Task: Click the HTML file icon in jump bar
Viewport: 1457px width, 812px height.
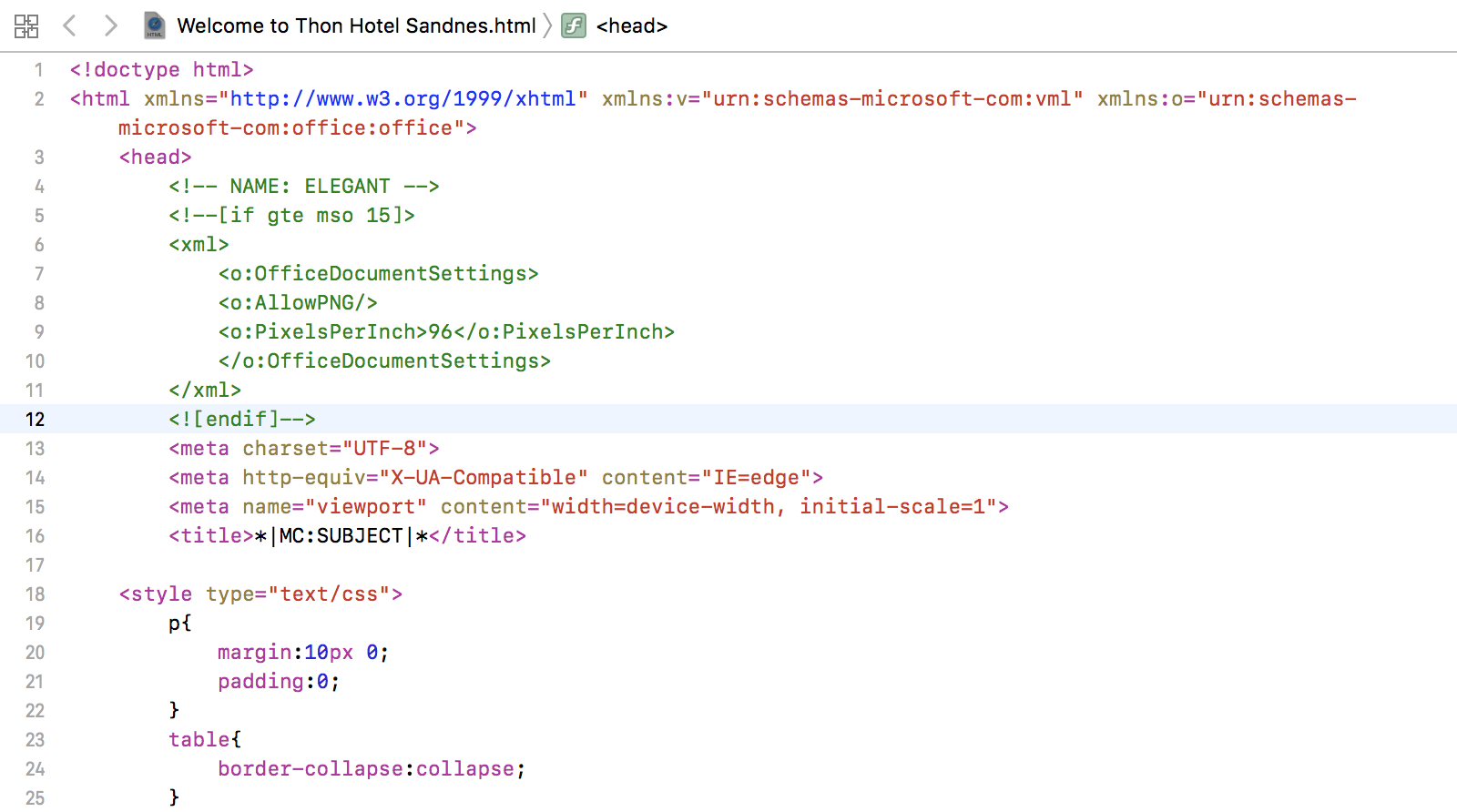Action: (x=155, y=25)
